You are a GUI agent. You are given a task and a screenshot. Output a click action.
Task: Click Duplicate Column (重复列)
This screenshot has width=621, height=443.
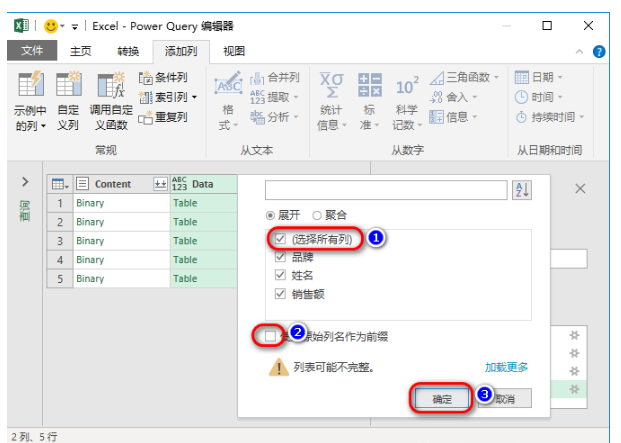[x=163, y=117]
